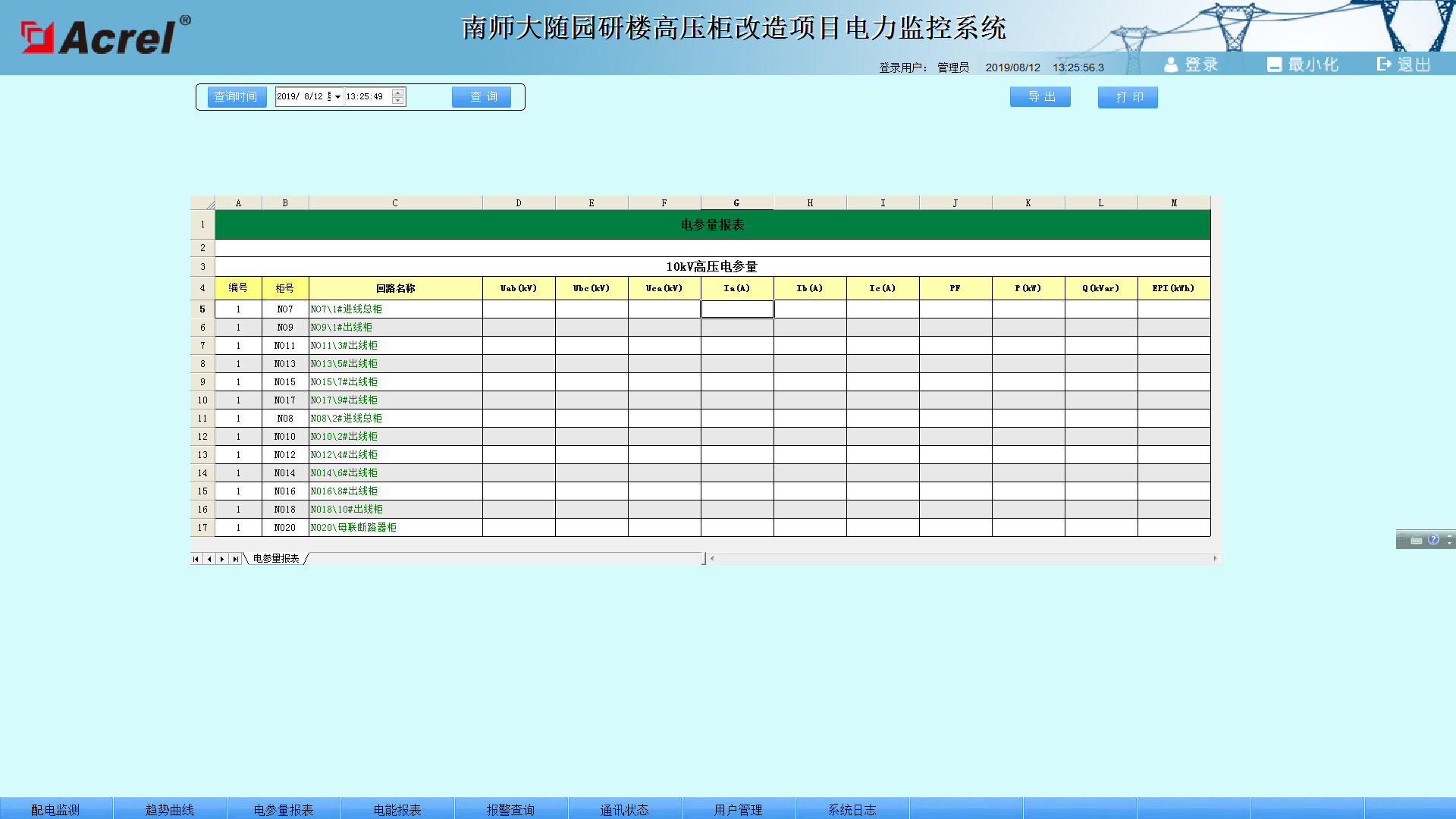Open the query date dropdown calendar
This screenshot has width=1456, height=819.
pyautogui.click(x=337, y=97)
